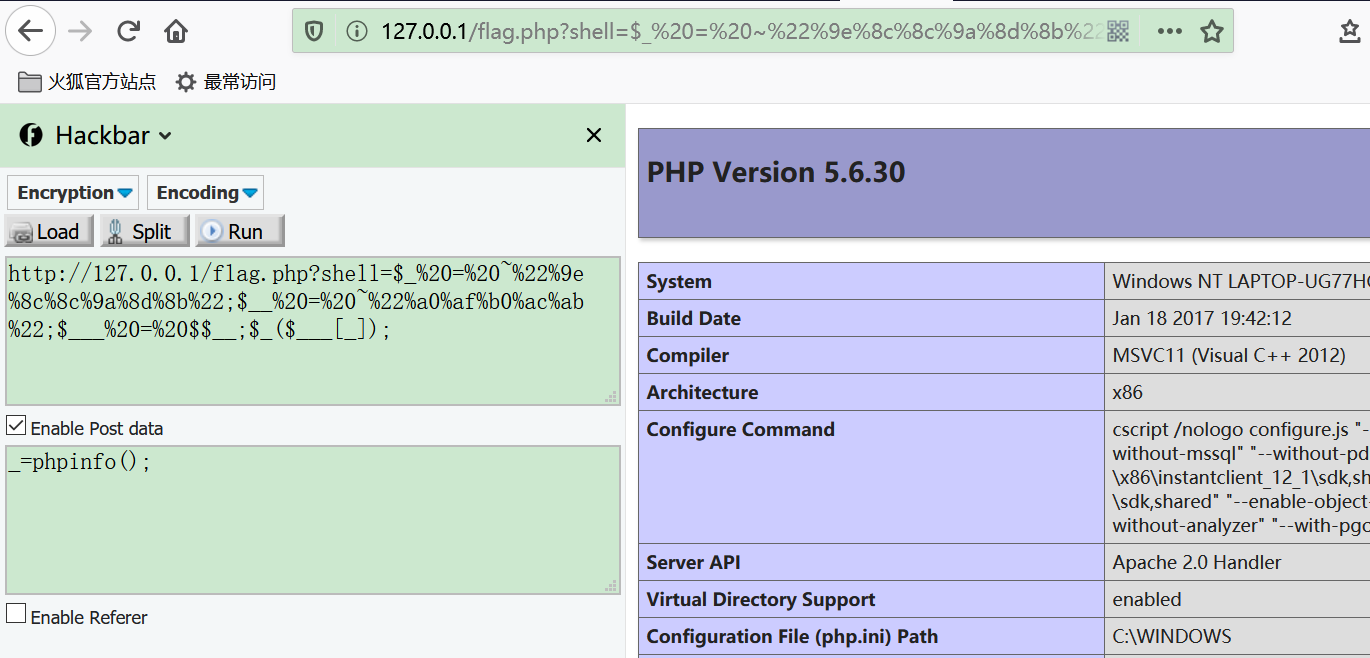This screenshot has width=1370, height=658.
Task: Open the Encryption dropdown menu
Action: pyautogui.click(x=76, y=193)
